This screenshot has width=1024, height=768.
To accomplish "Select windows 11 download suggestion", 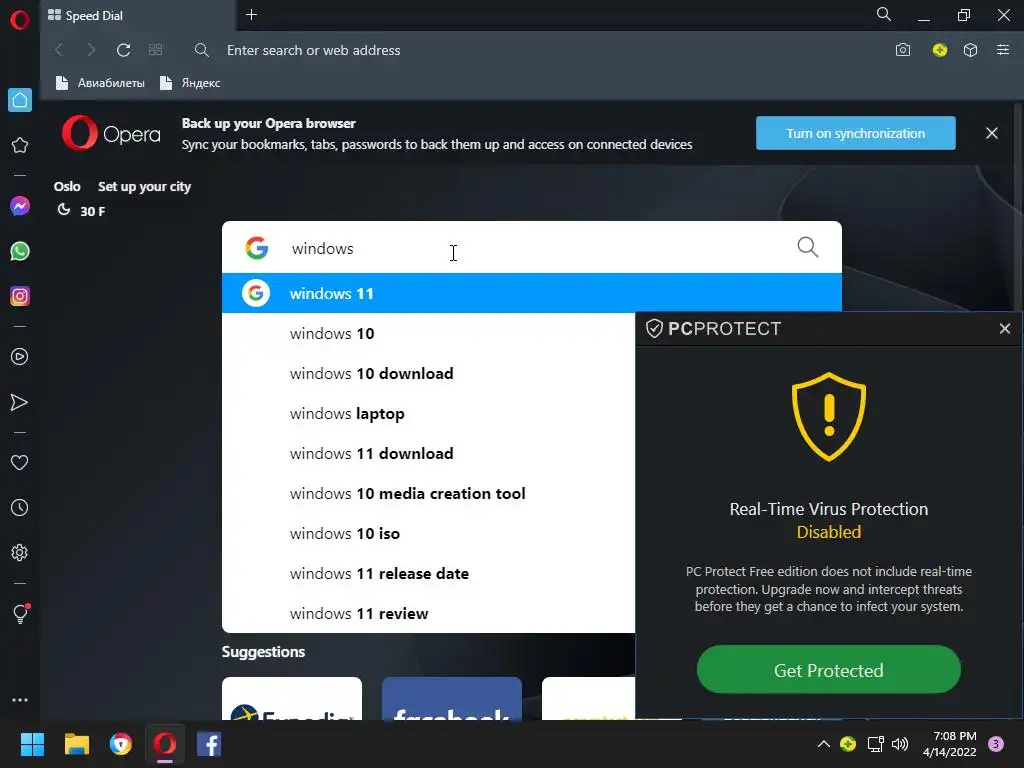I will click(428, 453).
